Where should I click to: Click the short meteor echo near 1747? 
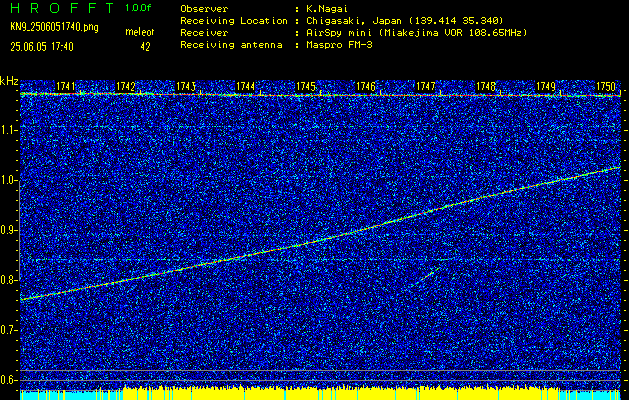[426, 276]
